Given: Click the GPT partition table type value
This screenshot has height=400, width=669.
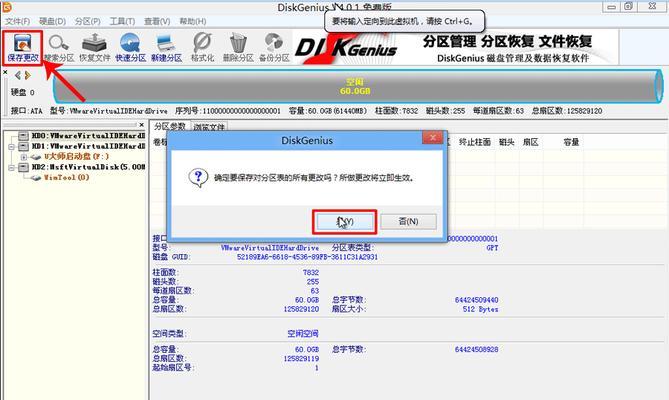Looking at the screenshot, I should click(492, 248).
